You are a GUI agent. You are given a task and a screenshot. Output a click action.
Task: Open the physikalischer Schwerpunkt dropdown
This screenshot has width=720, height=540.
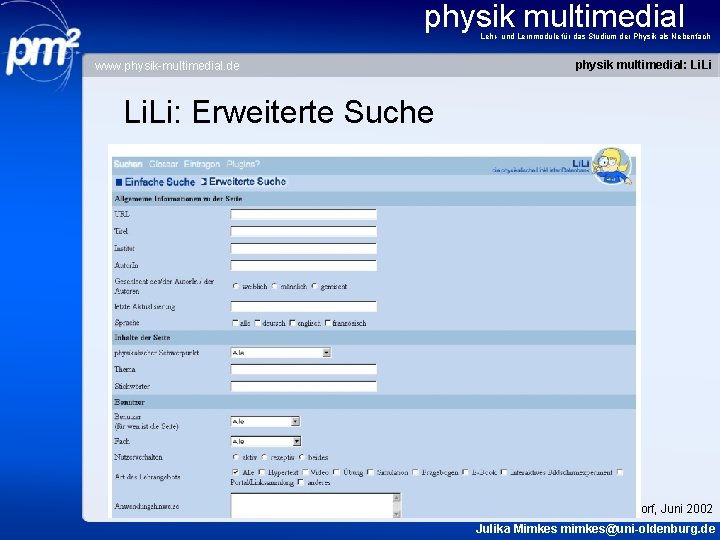(281, 353)
